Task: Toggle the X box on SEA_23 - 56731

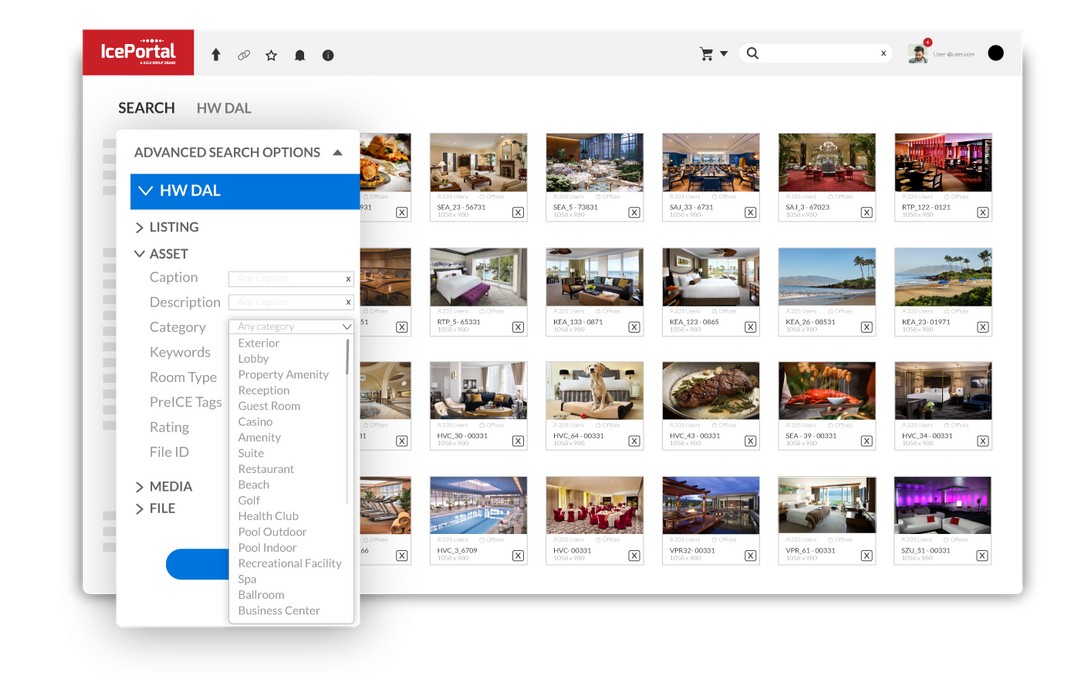Action: click(x=518, y=212)
